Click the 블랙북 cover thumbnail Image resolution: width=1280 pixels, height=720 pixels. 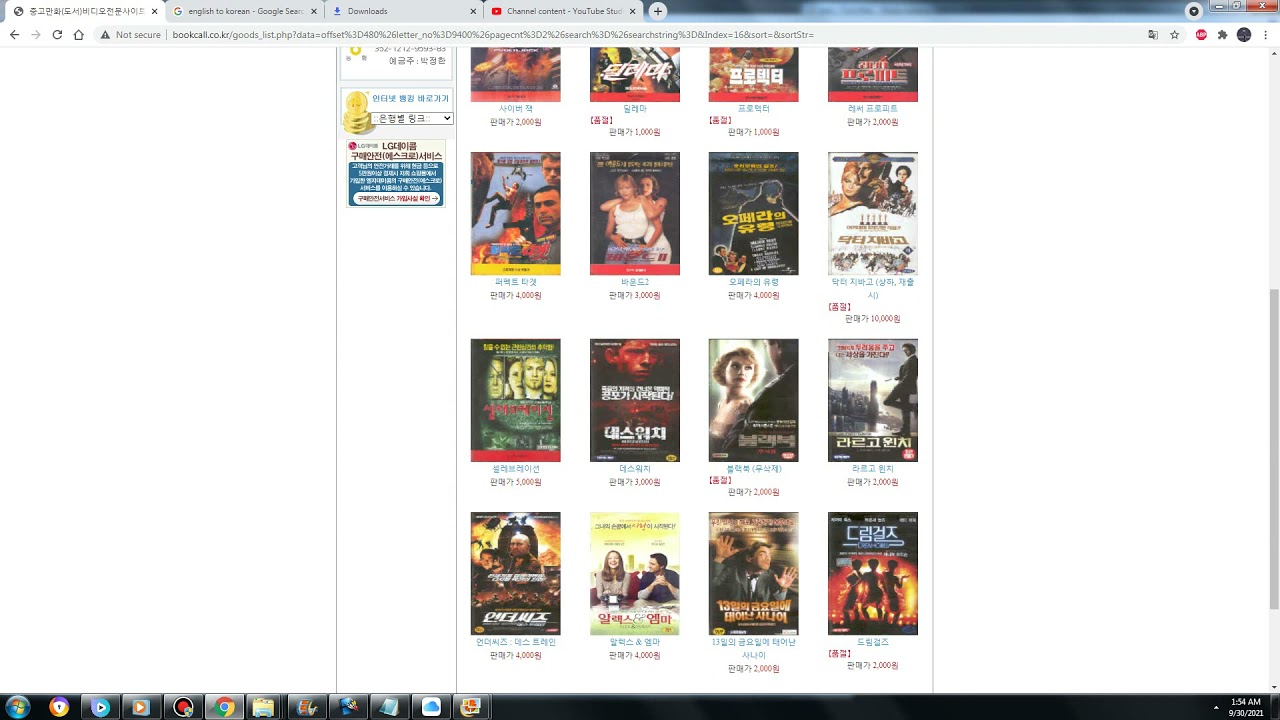[753, 400]
